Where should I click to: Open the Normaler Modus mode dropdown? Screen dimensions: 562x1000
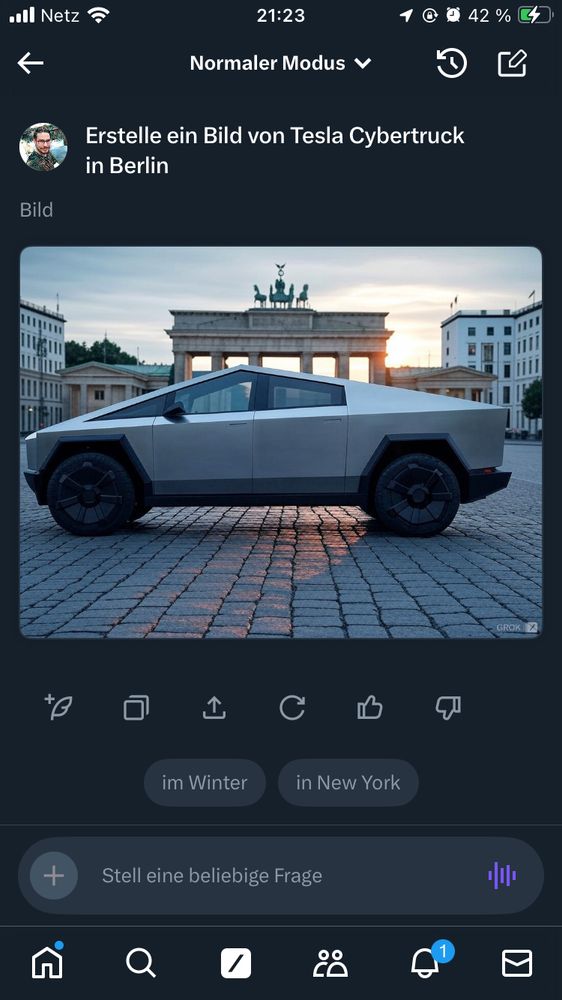point(281,63)
